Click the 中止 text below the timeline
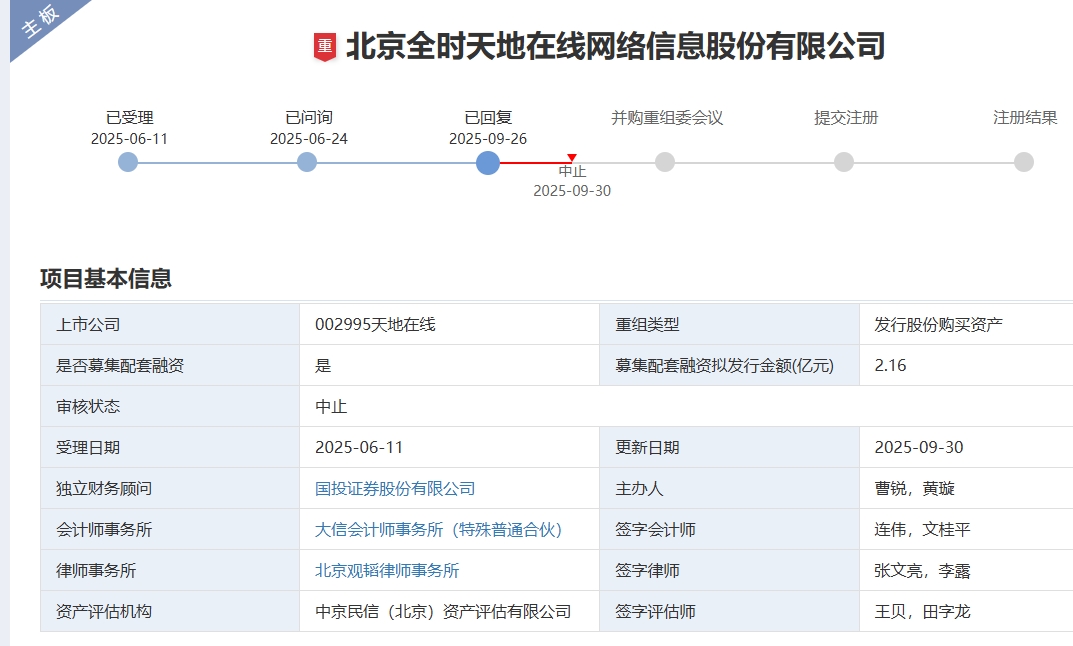The height and width of the screenshot is (646, 1073). click(x=572, y=171)
